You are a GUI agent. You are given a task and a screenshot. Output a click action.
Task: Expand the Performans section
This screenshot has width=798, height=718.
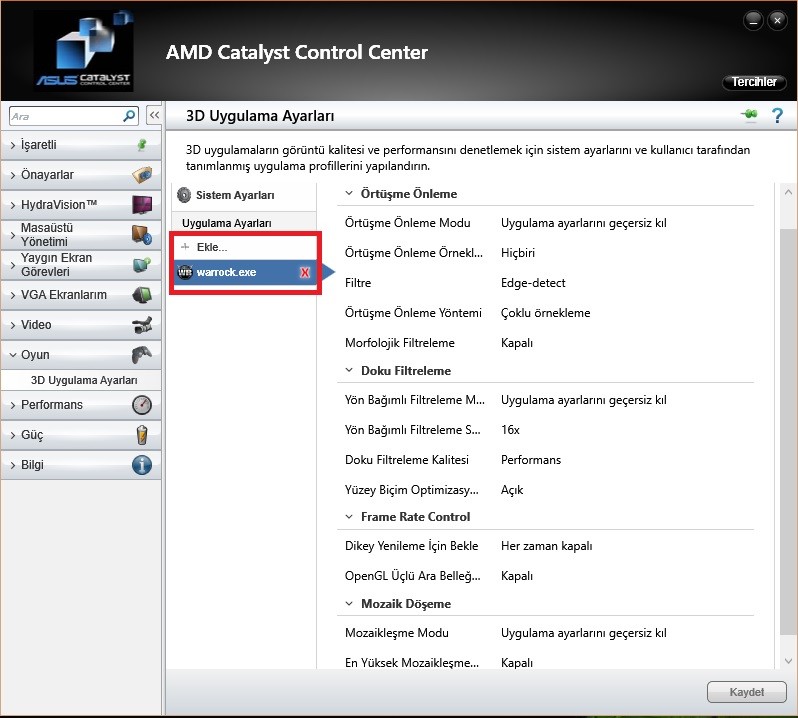13,405
